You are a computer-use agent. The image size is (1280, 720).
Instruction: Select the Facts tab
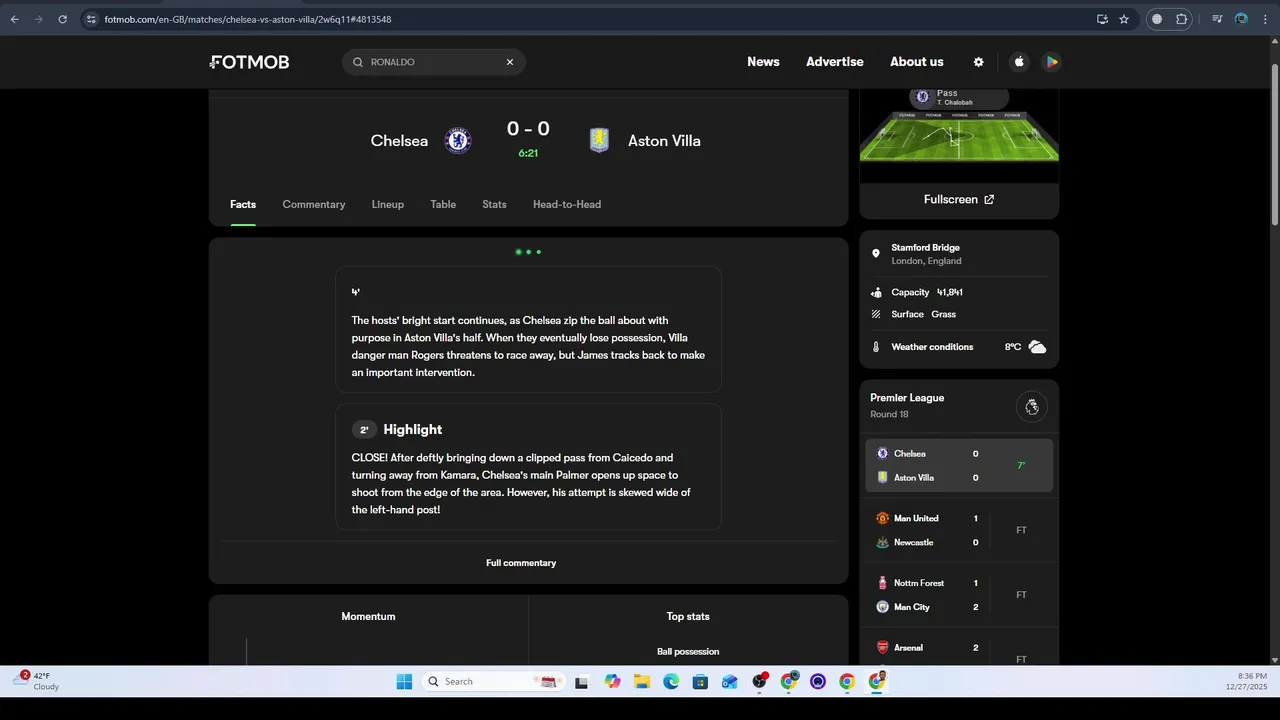tap(243, 204)
